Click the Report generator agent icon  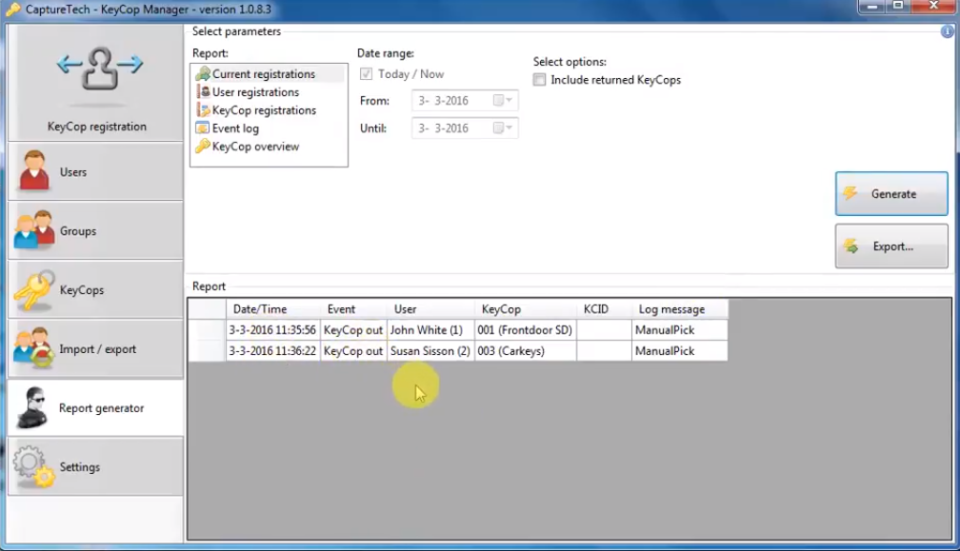(x=32, y=408)
